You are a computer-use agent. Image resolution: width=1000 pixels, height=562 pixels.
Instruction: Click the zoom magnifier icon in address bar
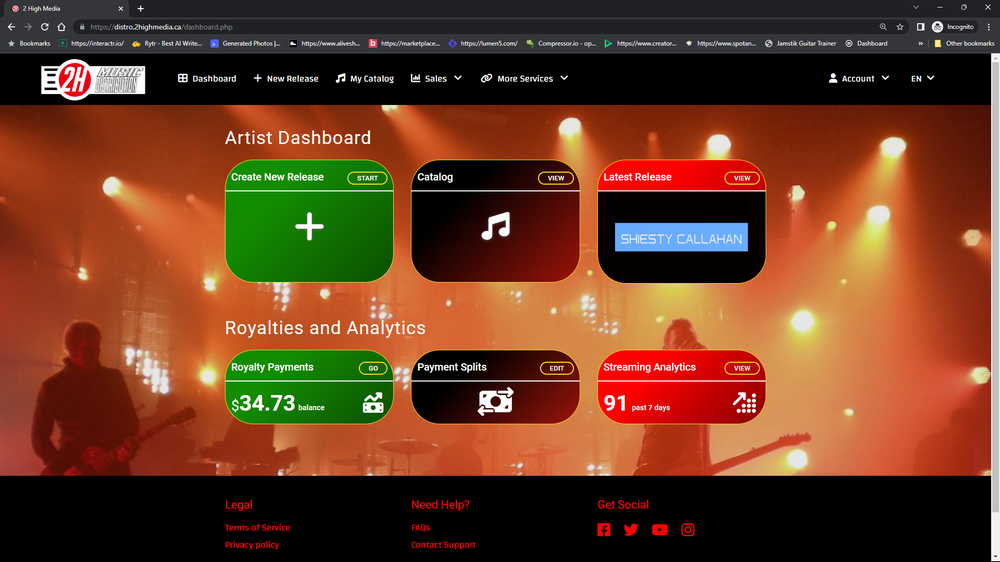click(883, 27)
